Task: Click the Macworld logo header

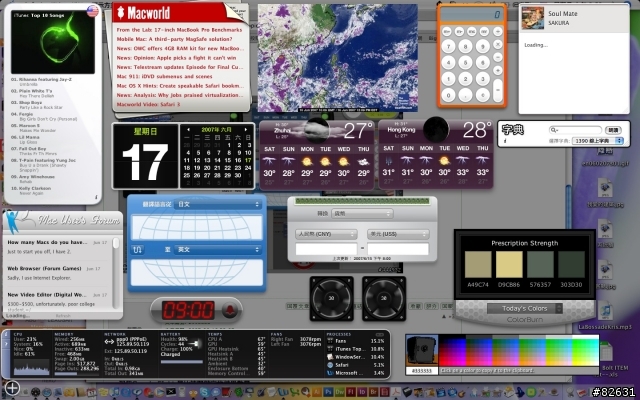Action: pos(143,13)
